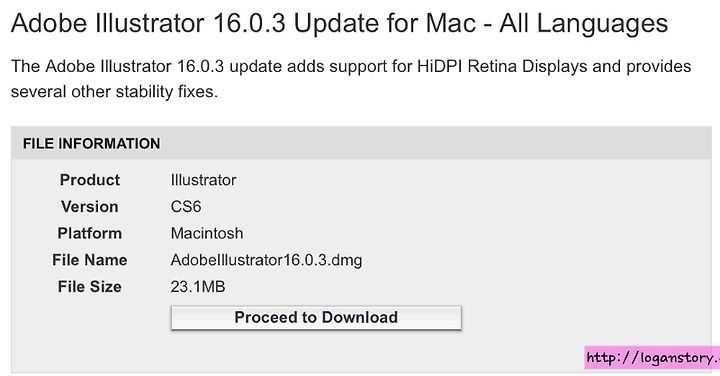The width and height of the screenshot is (720, 376).
Task: Click the CS6 version value
Action: pyautogui.click(x=186, y=207)
